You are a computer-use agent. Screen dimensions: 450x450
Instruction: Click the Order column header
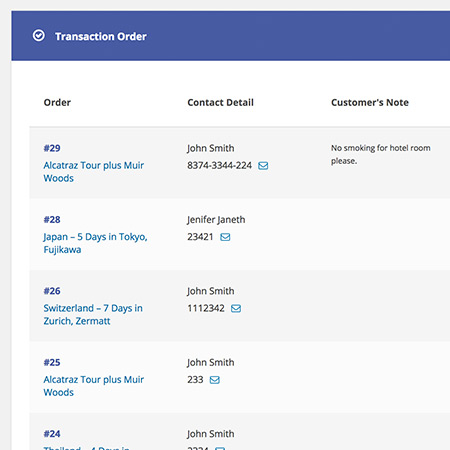[x=57, y=102]
